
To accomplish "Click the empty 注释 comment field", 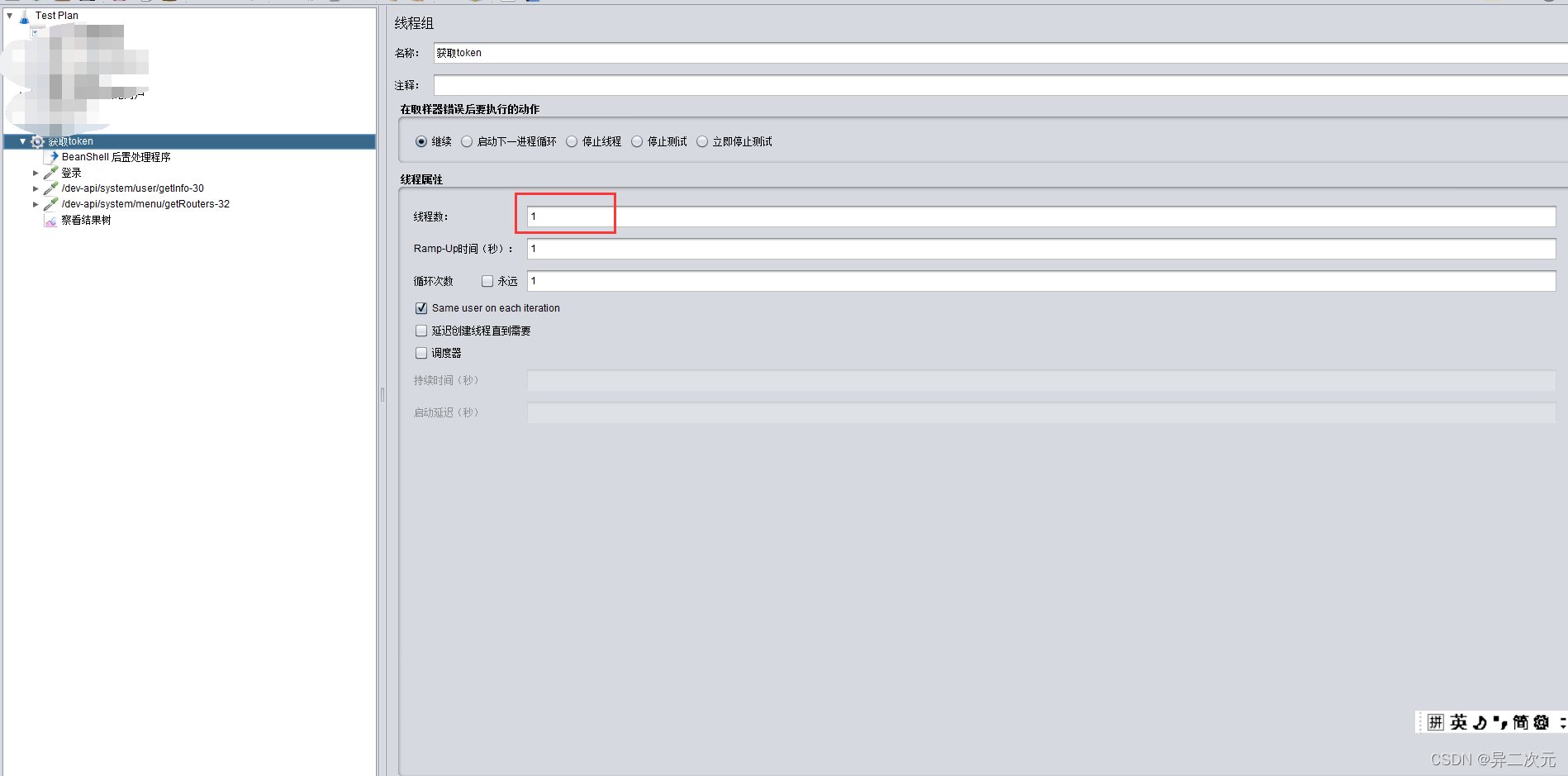I will coord(1000,85).
